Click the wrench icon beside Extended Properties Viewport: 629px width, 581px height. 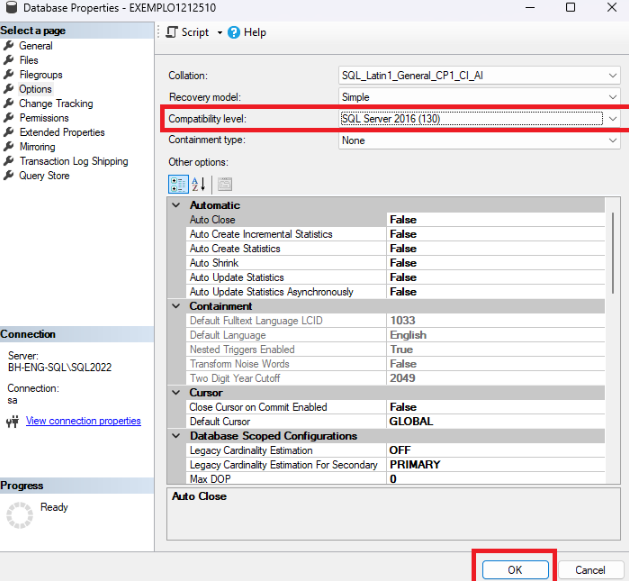coord(8,132)
